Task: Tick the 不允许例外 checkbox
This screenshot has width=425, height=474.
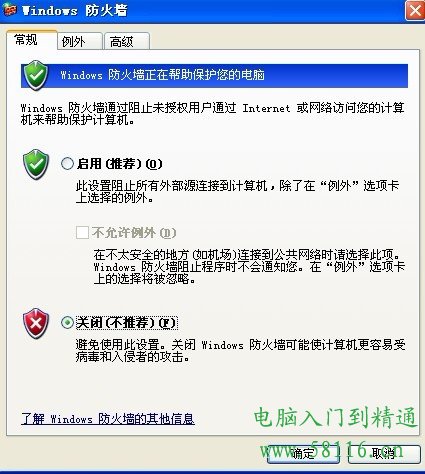Action: pos(82,233)
